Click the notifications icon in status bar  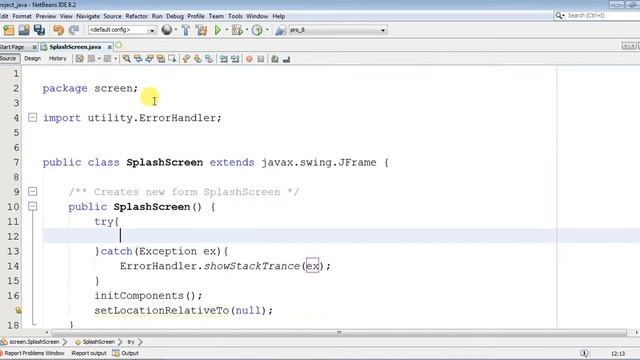[584, 353]
